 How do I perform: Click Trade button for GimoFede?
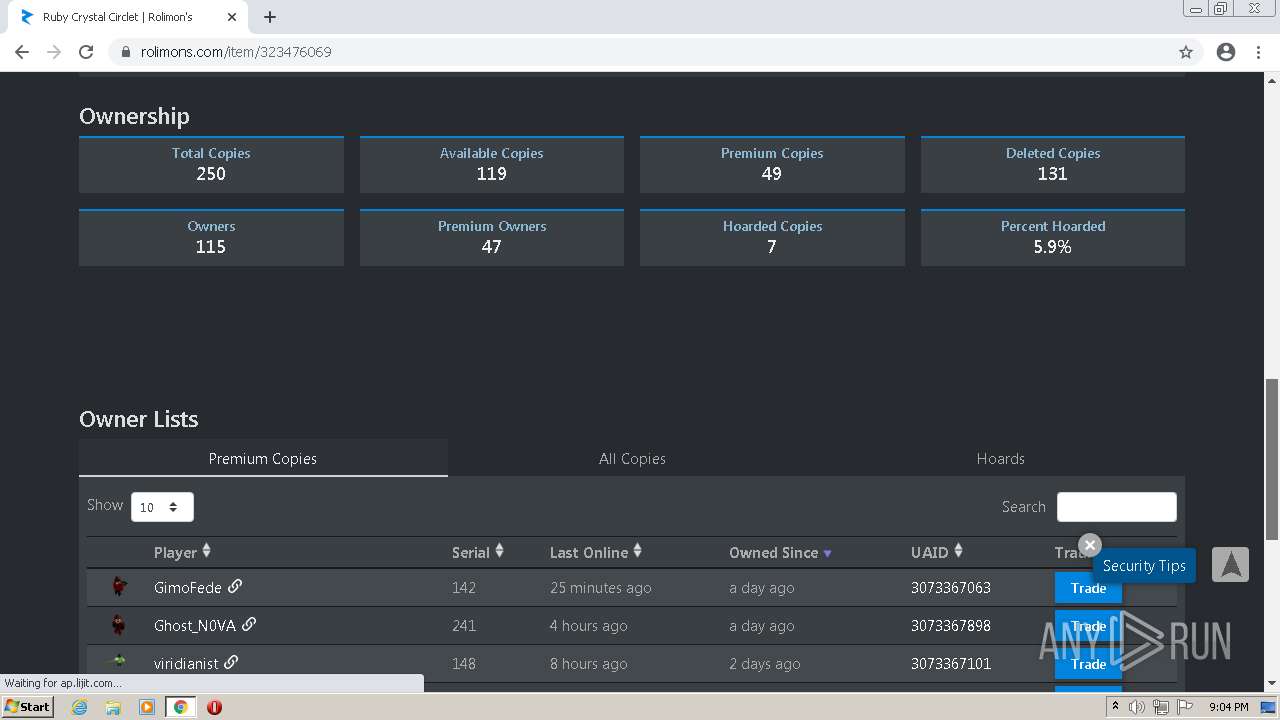click(1088, 587)
